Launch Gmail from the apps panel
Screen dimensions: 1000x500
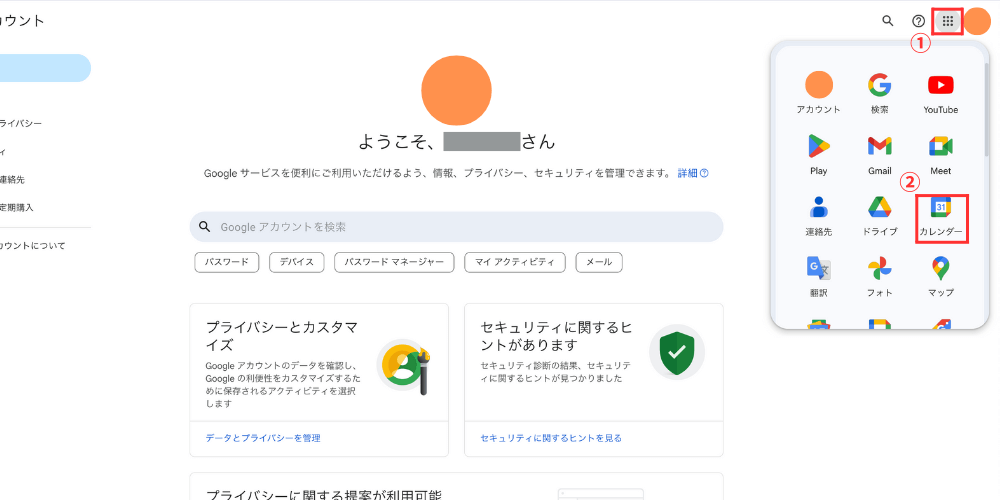click(879, 154)
